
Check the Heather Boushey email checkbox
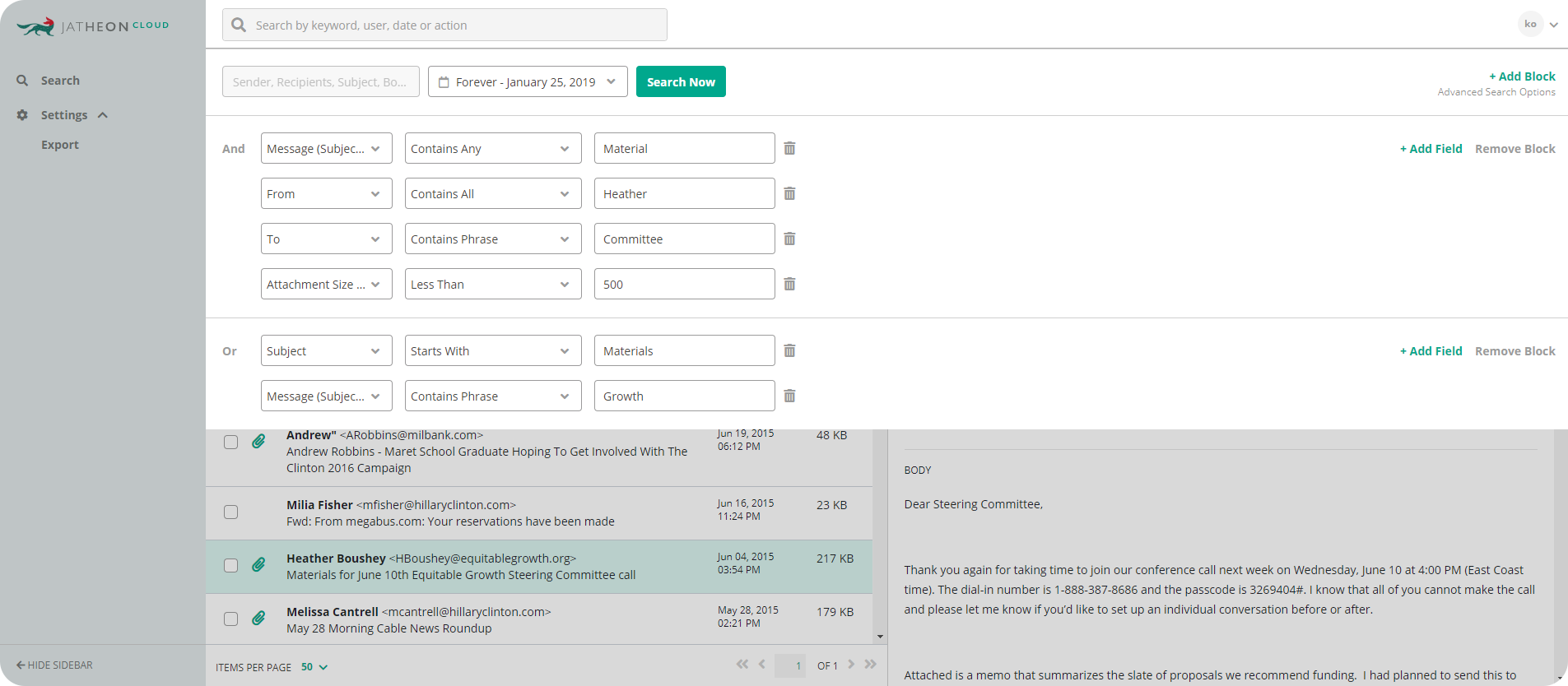tap(231, 565)
